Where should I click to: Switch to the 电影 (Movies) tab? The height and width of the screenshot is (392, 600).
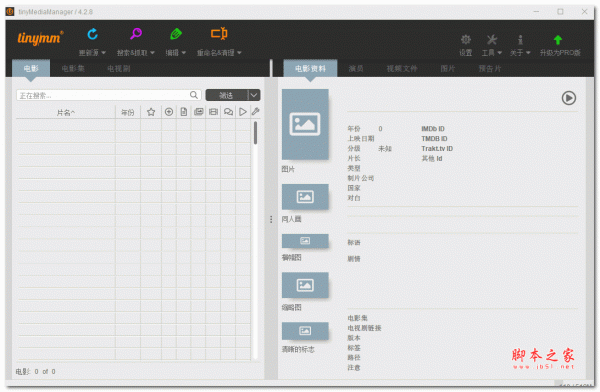(31, 68)
